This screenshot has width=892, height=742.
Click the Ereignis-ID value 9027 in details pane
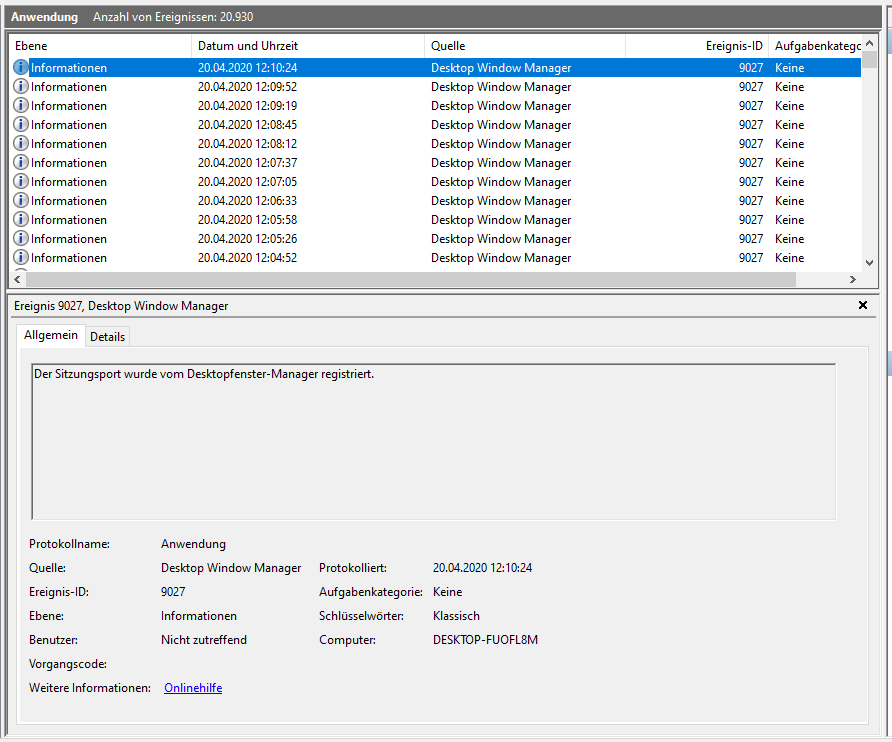point(173,592)
